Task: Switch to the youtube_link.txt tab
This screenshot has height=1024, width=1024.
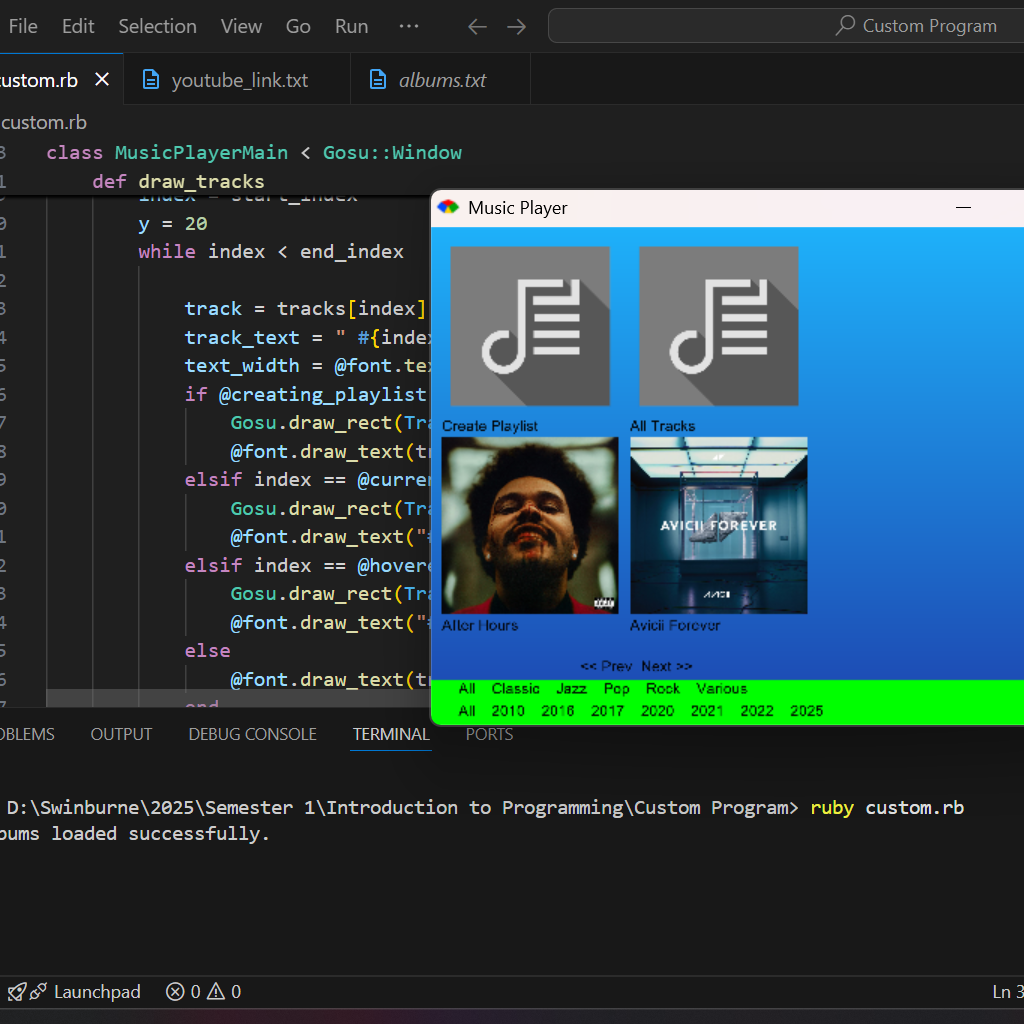Action: pos(236,80)
